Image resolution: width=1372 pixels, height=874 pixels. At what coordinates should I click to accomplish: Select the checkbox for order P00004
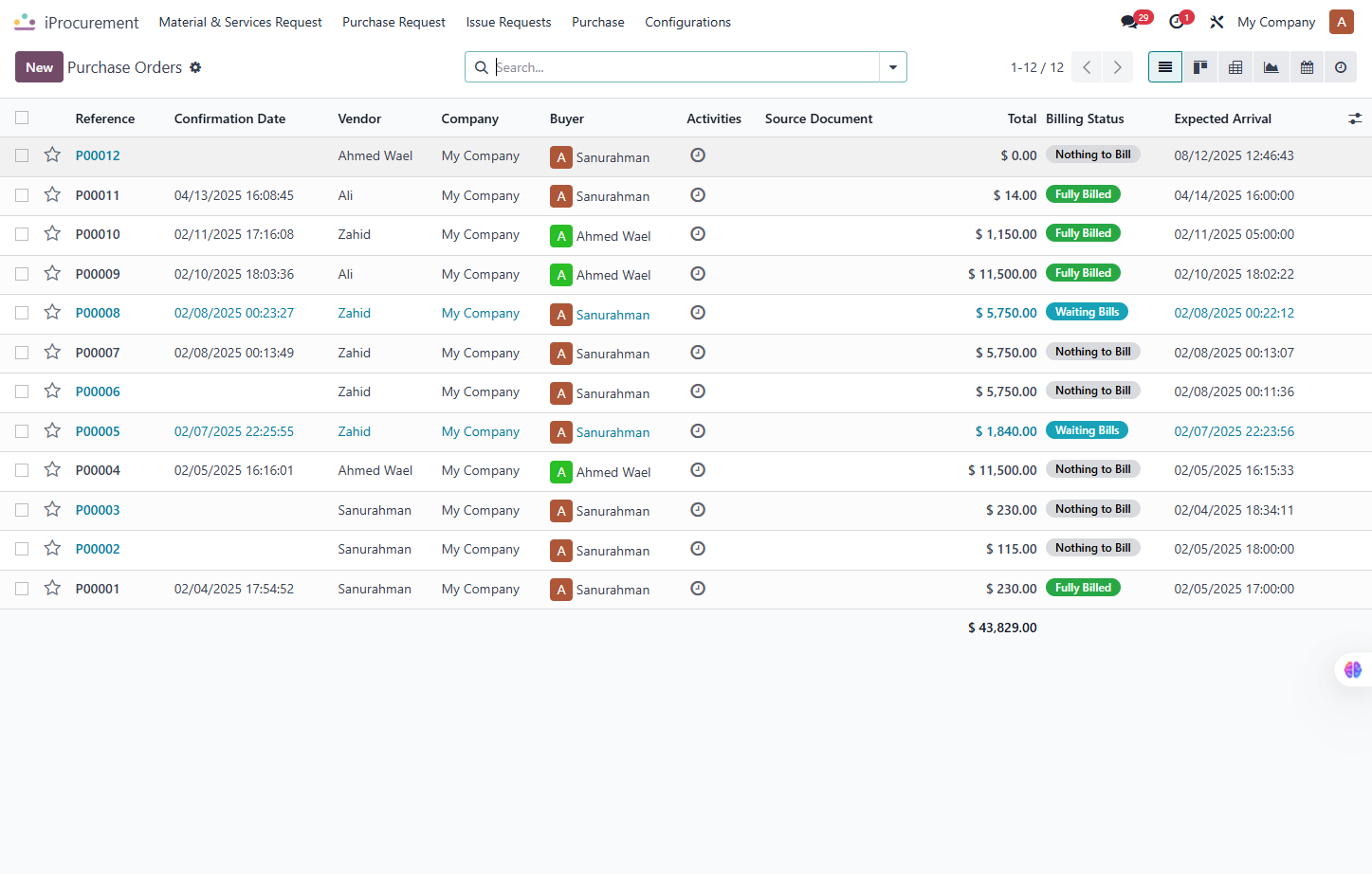tap(22, 470)
